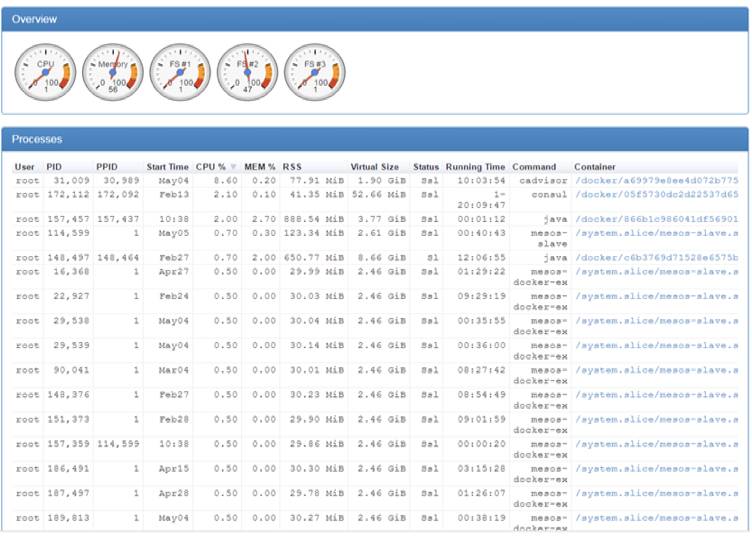
Task: Select CPU value 8.60
Action: click(x=225, y=181)
